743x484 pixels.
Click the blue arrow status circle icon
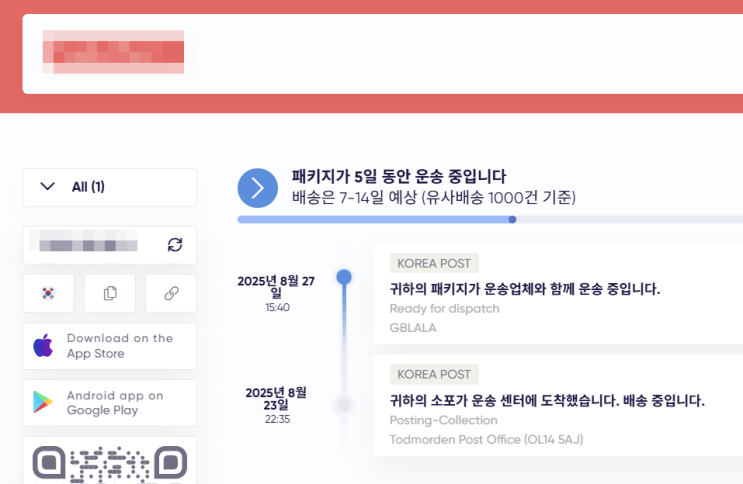point(258,188)
